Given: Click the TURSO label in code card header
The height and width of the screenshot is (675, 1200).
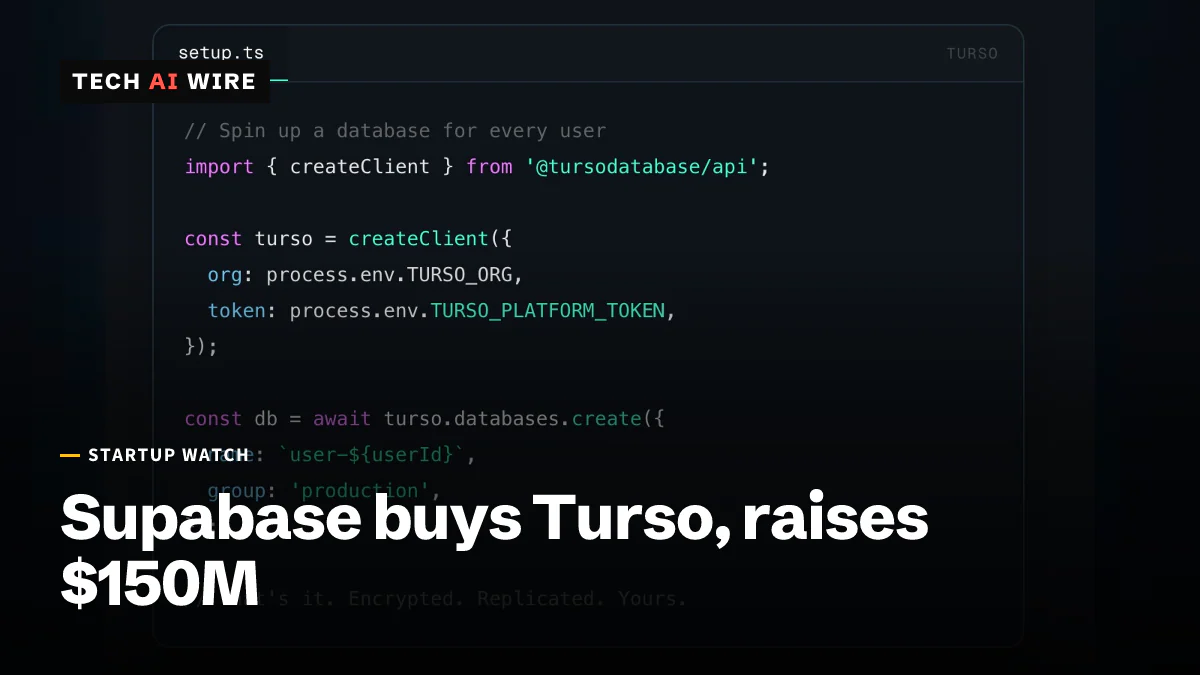Looking at the screenshot, I should coord(972,54).
